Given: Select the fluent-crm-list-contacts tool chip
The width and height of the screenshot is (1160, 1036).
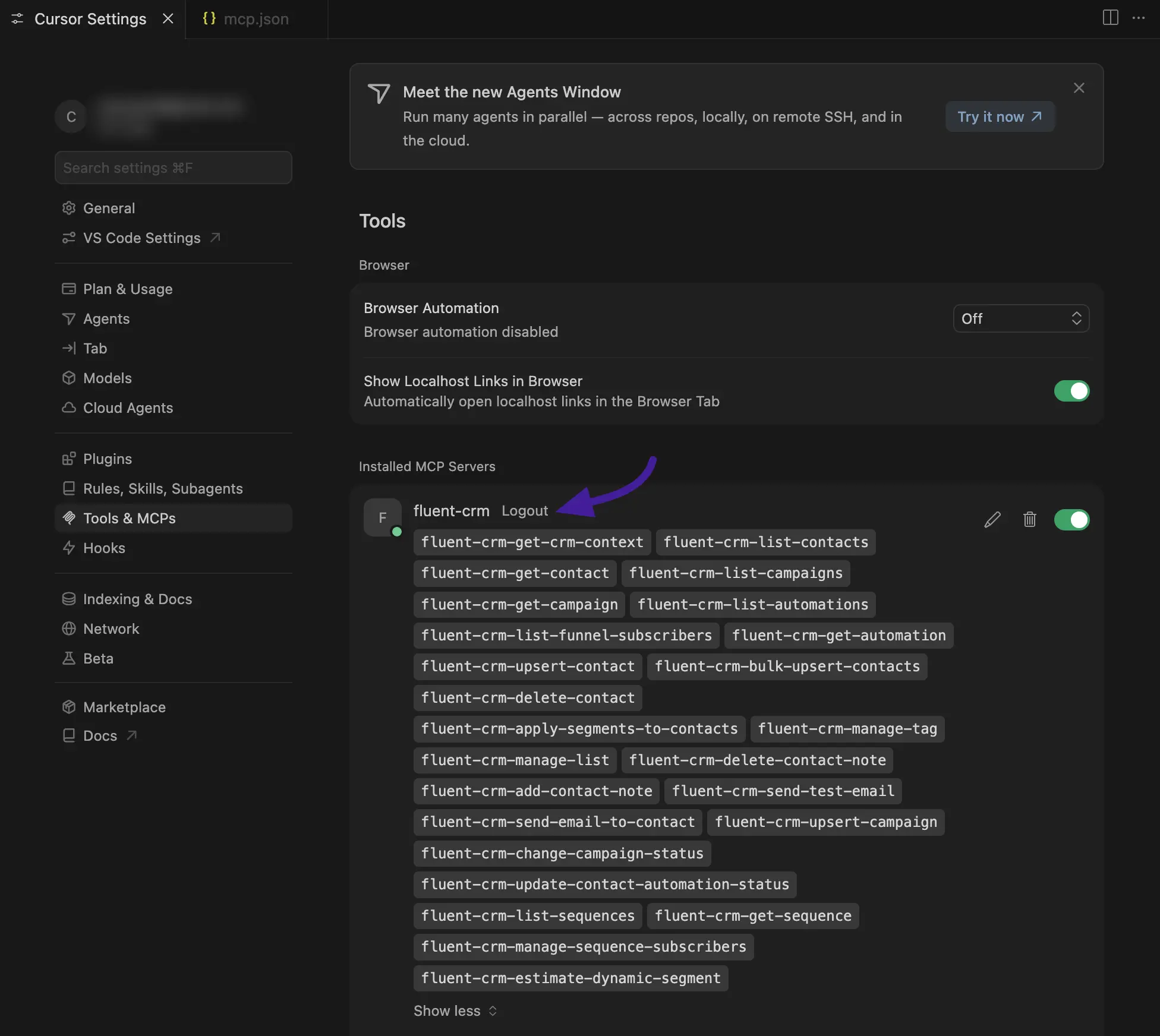Looking at the screenshot, I should coord(766,542).
